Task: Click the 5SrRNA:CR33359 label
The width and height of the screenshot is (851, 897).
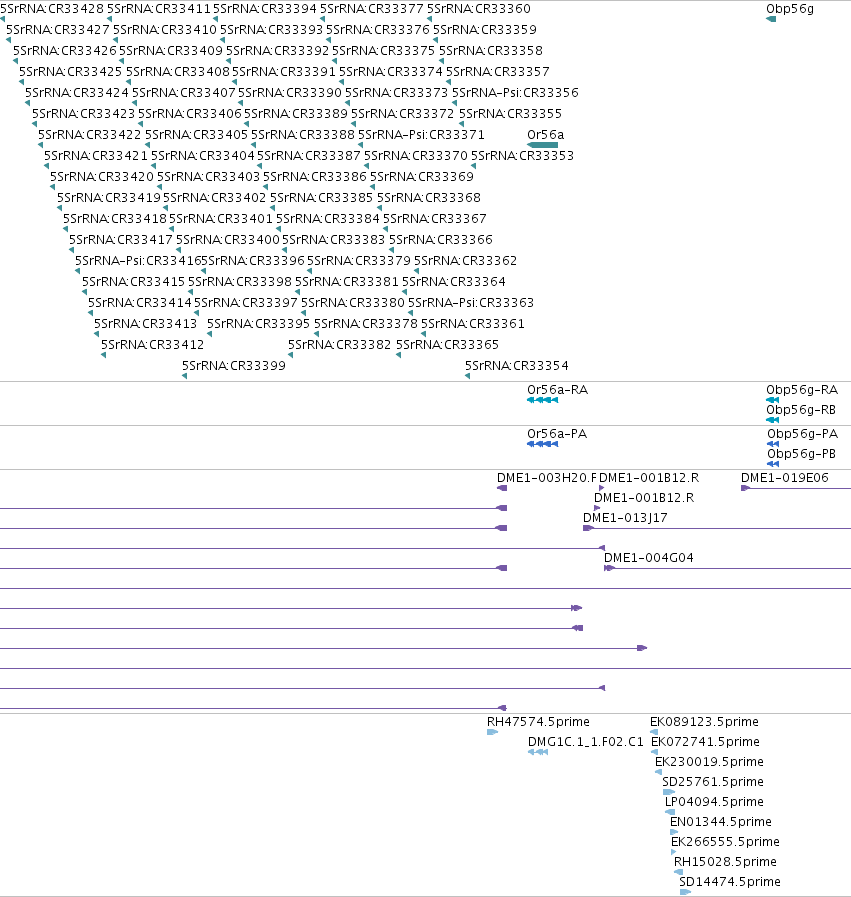Action: pyautogui.click(x=485, y=30)
